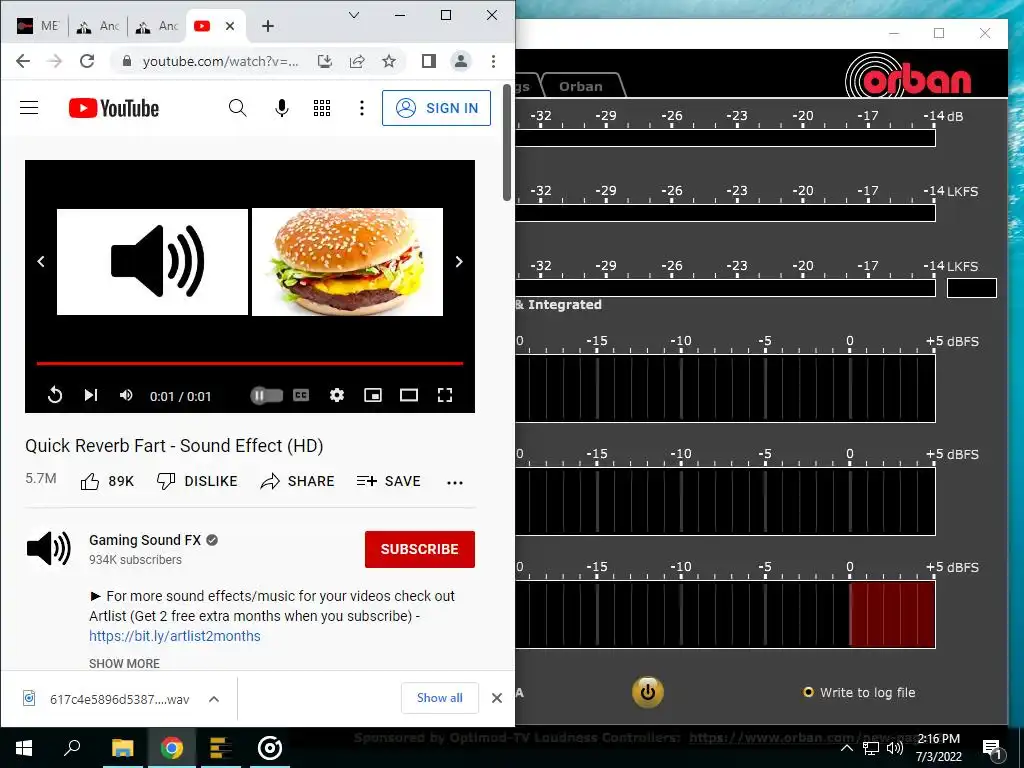Close the active YouTube tab
The width and height of the screenshot is (1024, 768).
(230, 26)
